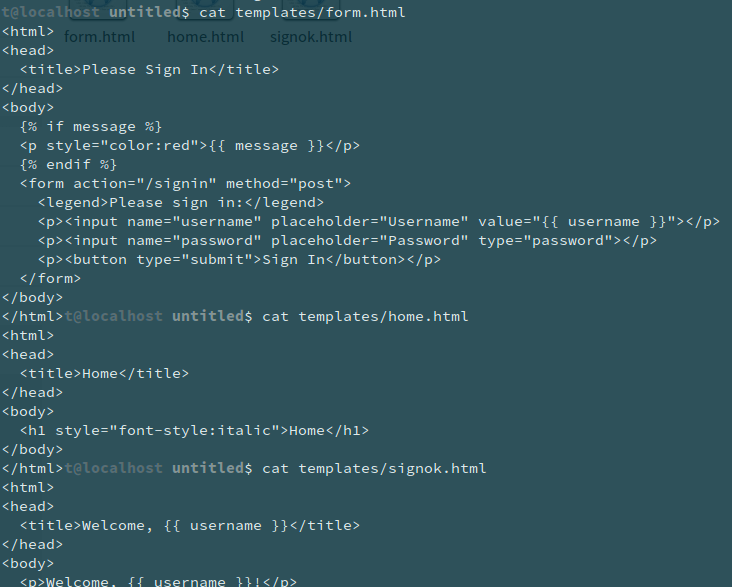The width and height of the screenshot is (732, 587).
Task: Click the Sign In button tag line
Action: 239,260
